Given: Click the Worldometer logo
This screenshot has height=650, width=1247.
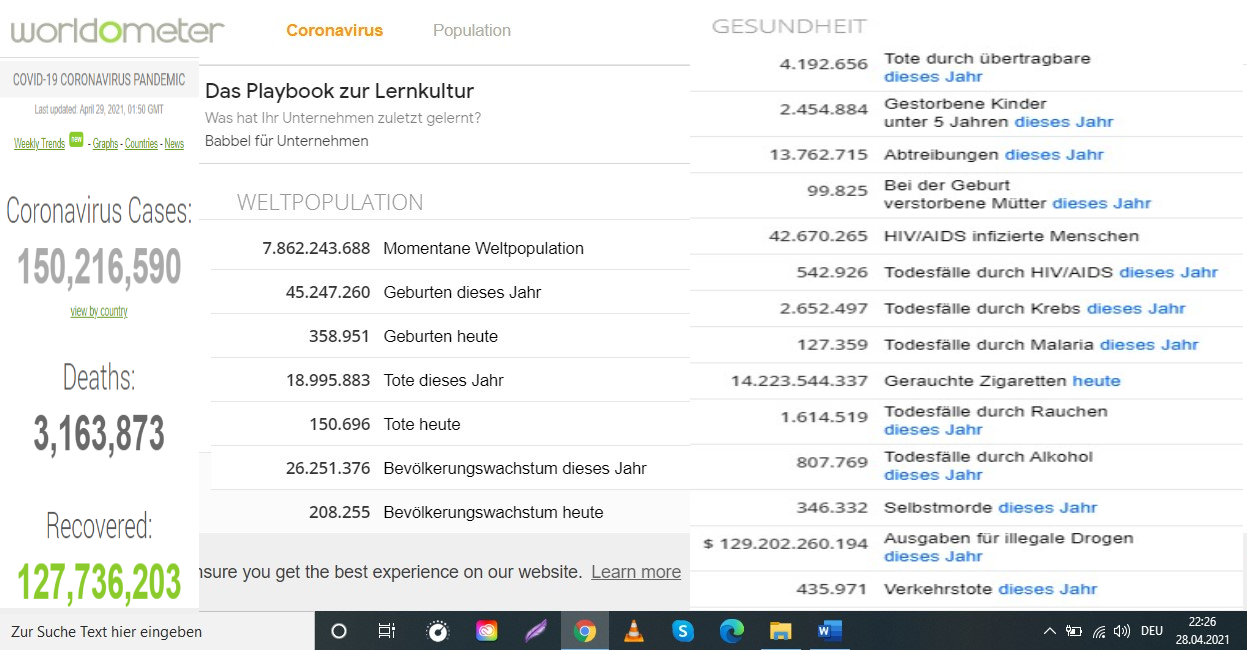Looking at the screenshot, I should coord(115,30).
